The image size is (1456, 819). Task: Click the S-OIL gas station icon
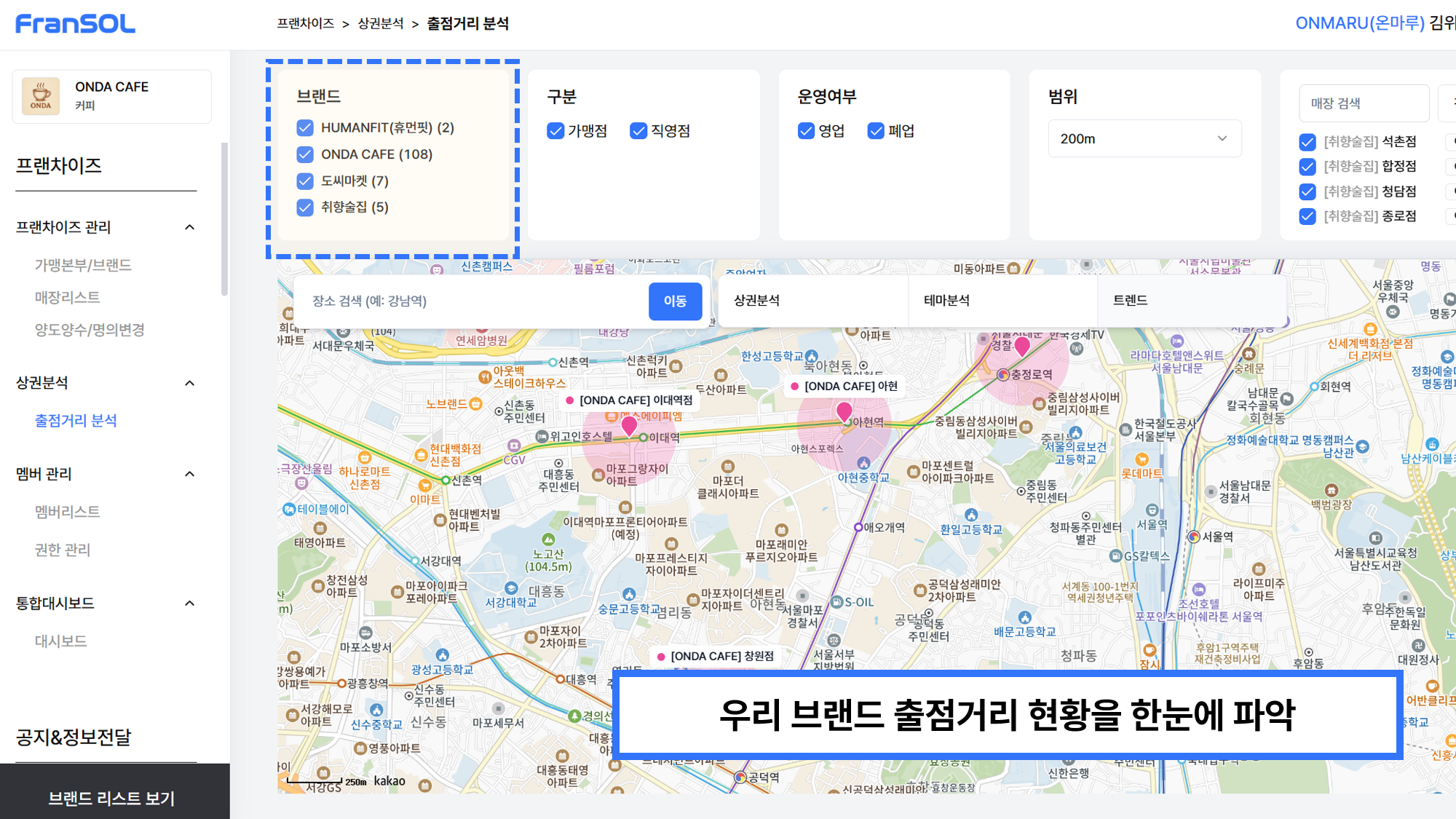(x=837, y=602)
